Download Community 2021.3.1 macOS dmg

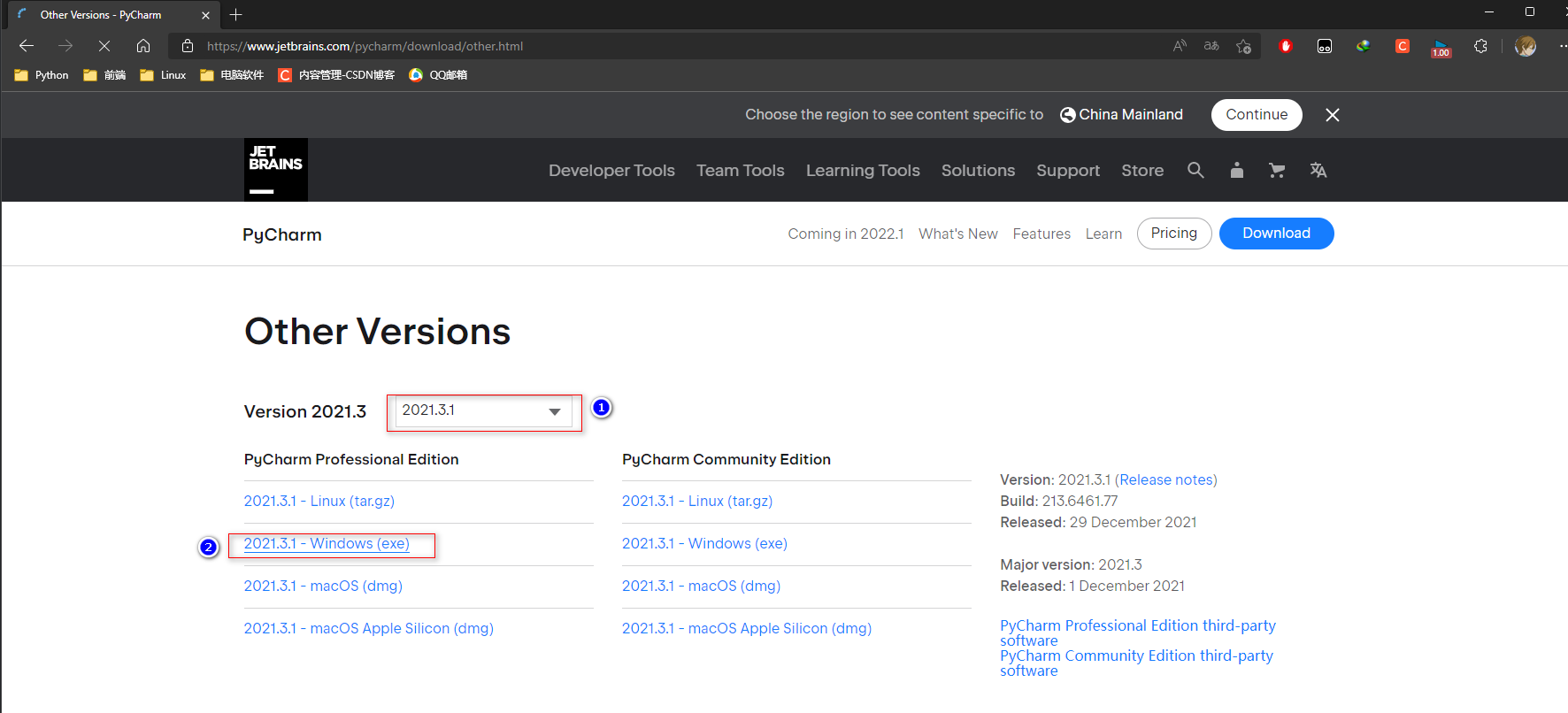[x=701, y=586]
